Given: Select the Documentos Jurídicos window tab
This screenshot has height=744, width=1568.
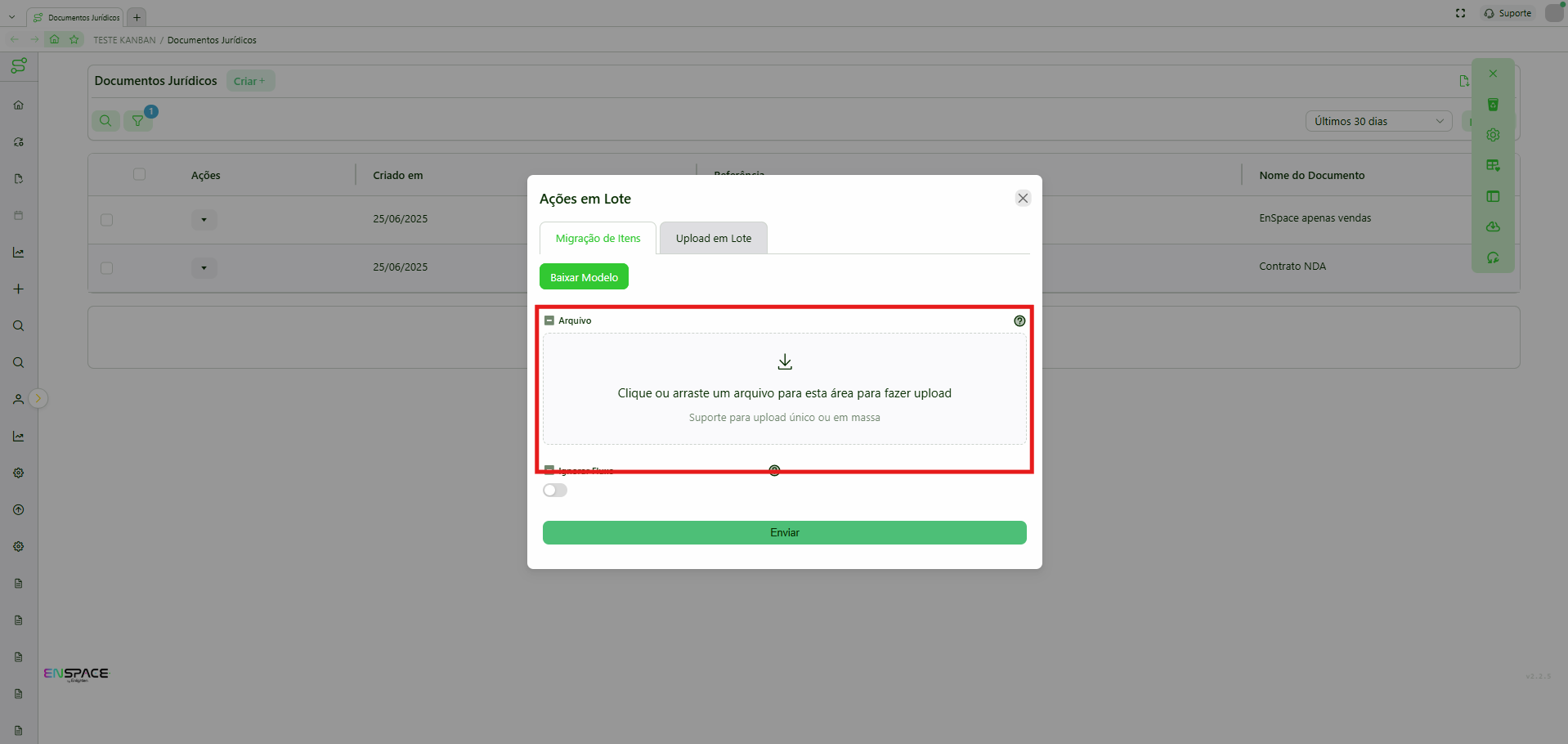Looking at the screenshot, I should [x=75, y=17].
